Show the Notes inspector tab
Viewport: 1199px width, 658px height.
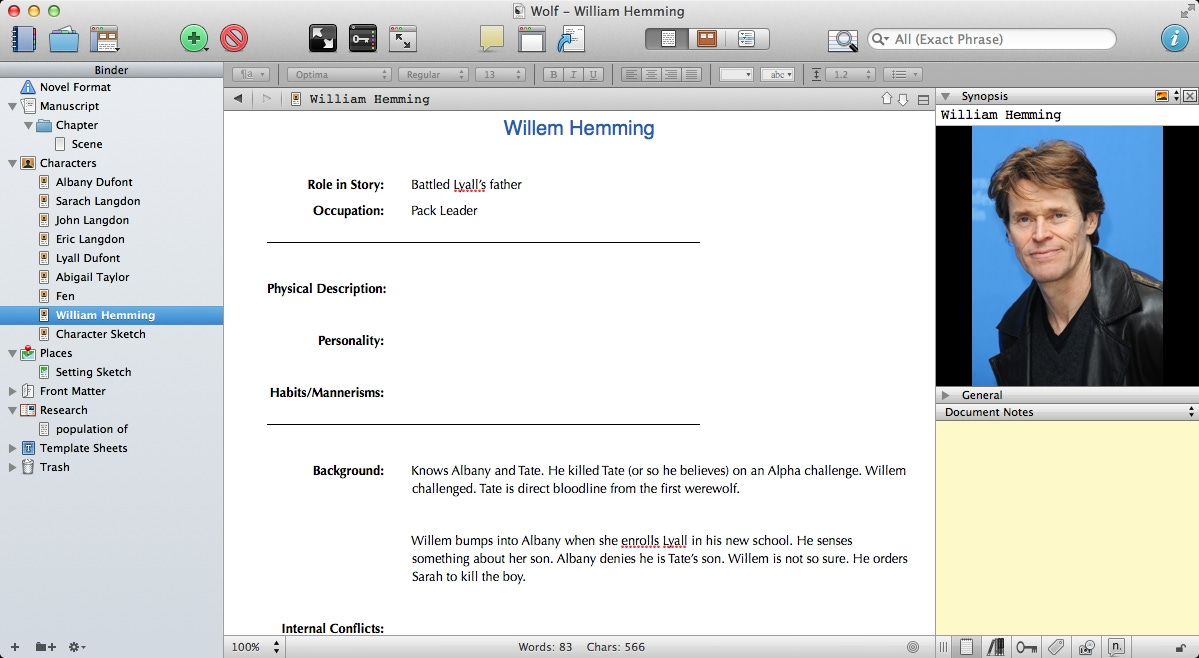[x=967, y=647]
